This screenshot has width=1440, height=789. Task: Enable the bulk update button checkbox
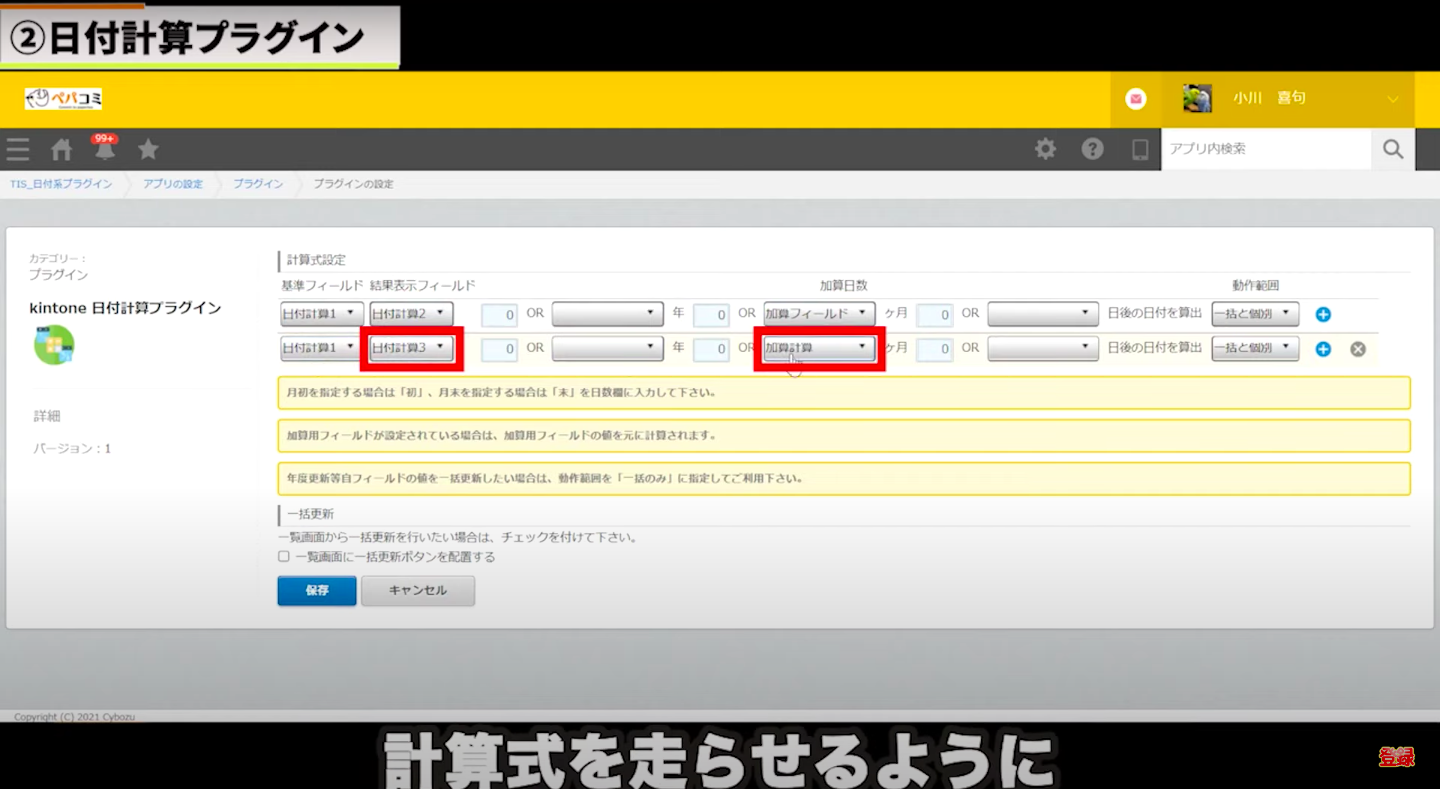click(284, 557)
